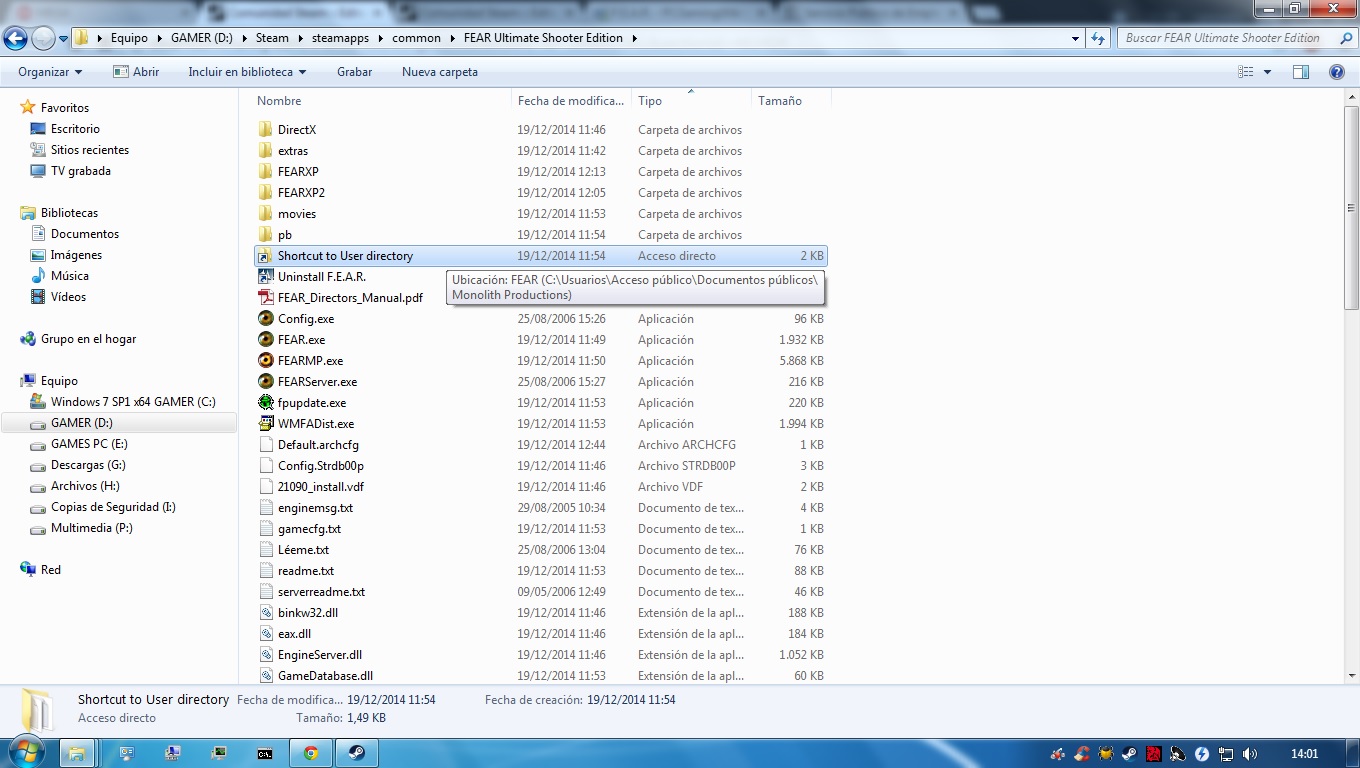Switch to Steam on the taskbar
The image size is (1360, 768).
(x=357, y=753)
